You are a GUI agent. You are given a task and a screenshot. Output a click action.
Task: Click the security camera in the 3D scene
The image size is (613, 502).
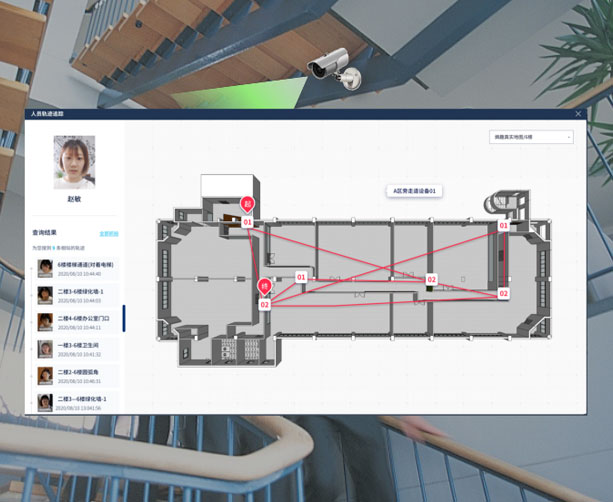click(x=335, y=68)
